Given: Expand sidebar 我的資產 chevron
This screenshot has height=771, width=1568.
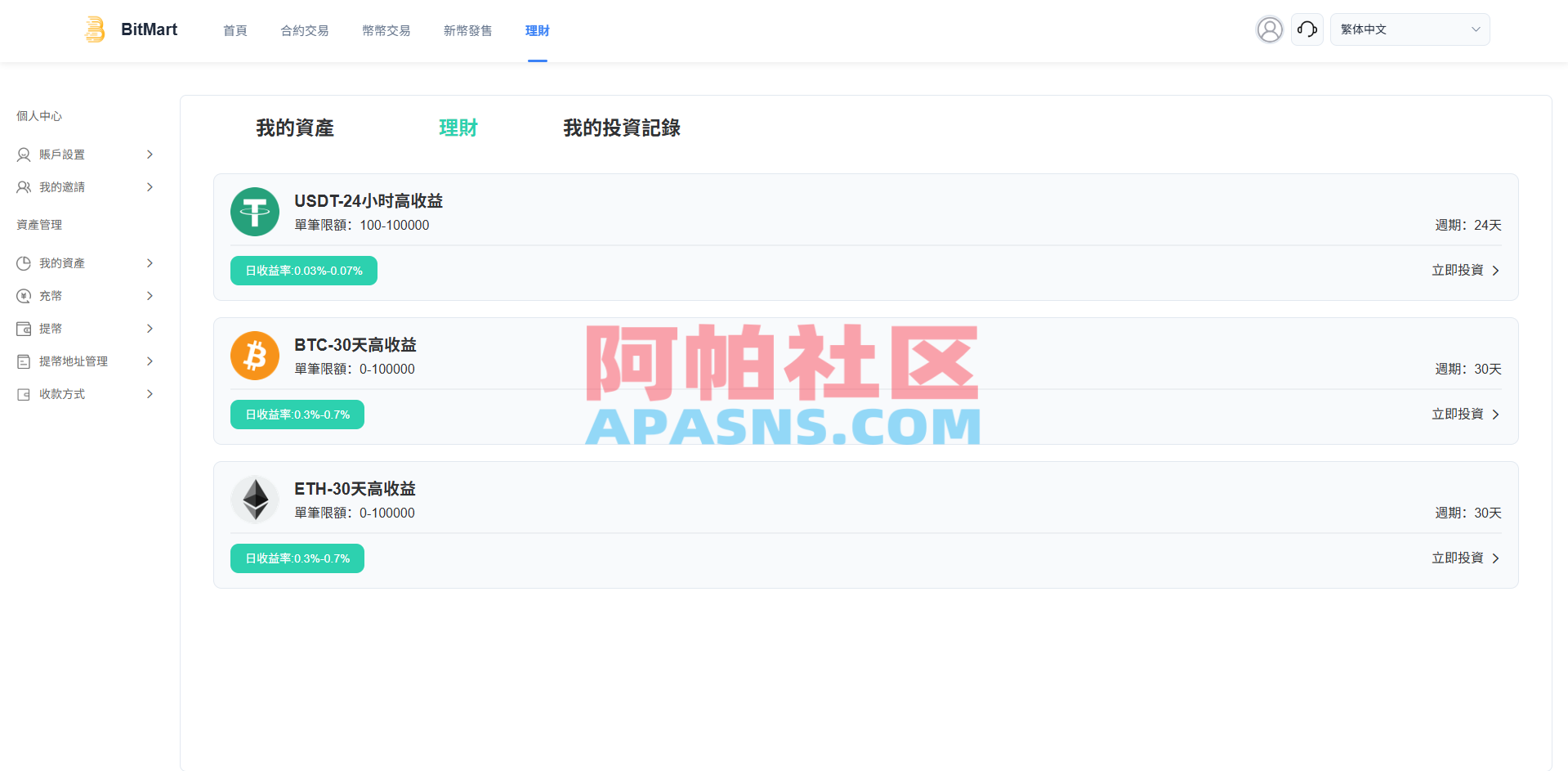Looking at the screenshot, I should coord(150,263).
